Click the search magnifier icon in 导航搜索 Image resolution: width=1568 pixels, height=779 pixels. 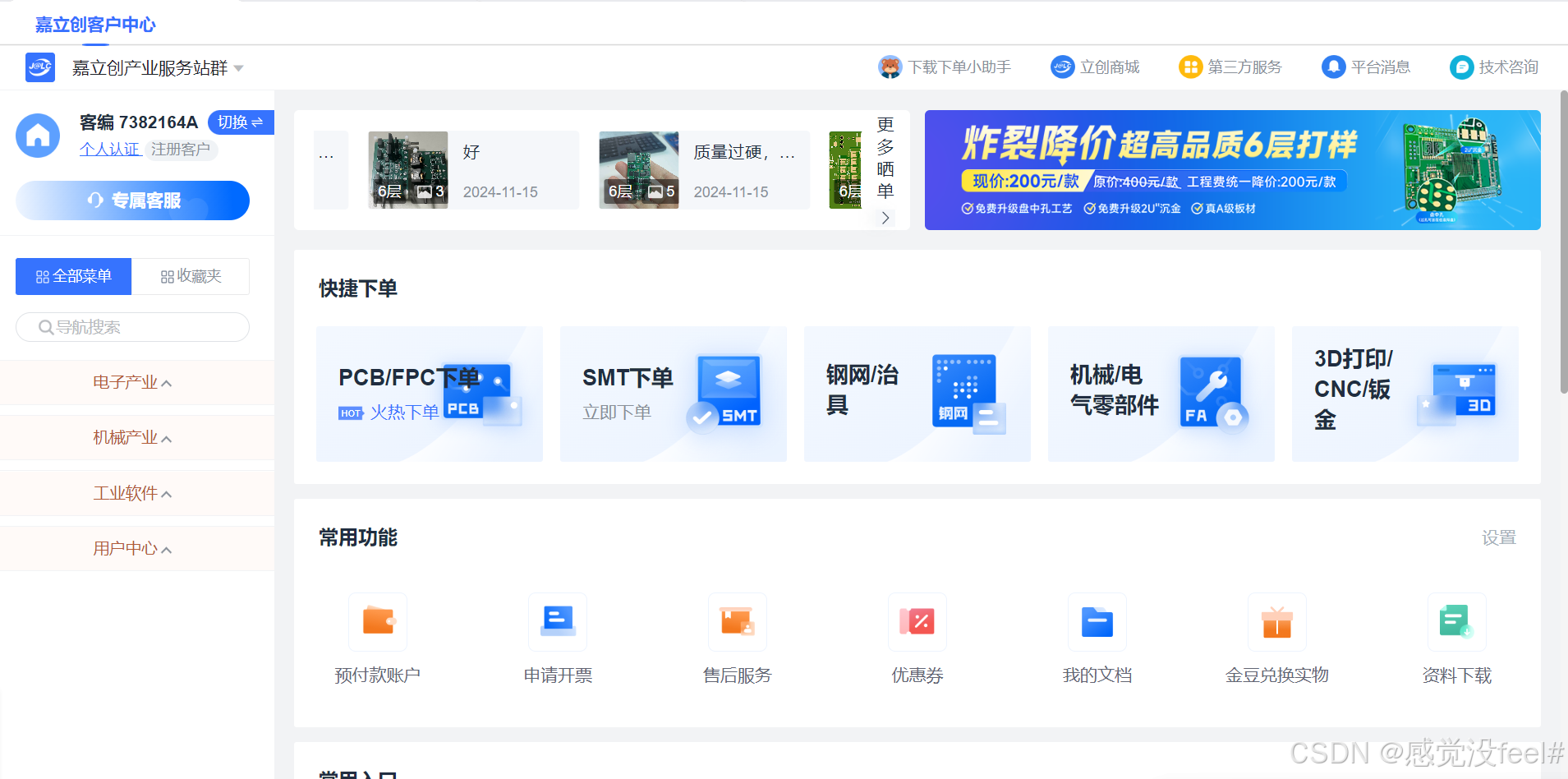click(46, 327)
